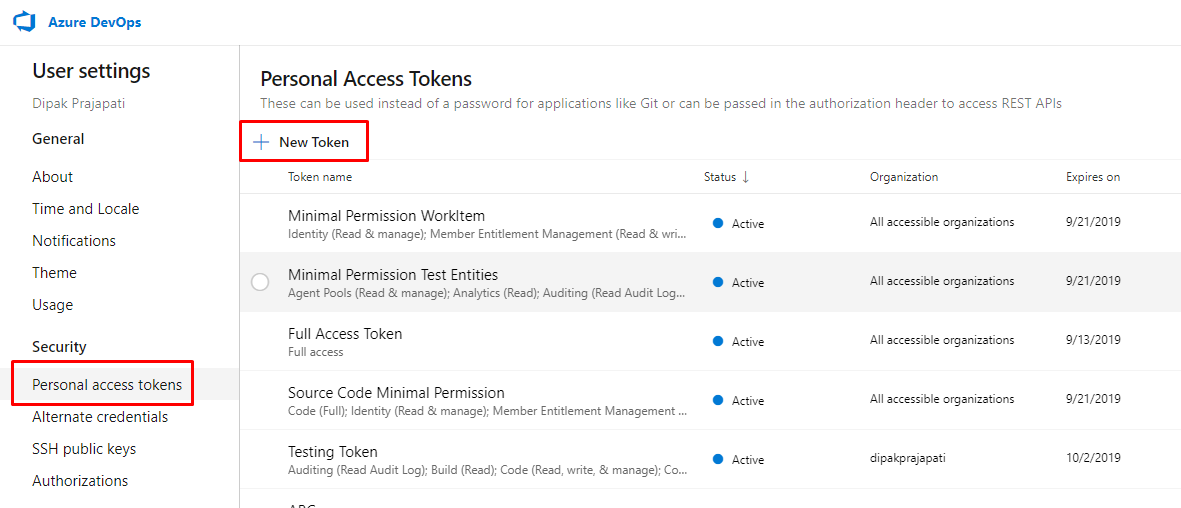The image size is (1181, 508).
Task: Create a New Token
Action: (x=313, y=142)
